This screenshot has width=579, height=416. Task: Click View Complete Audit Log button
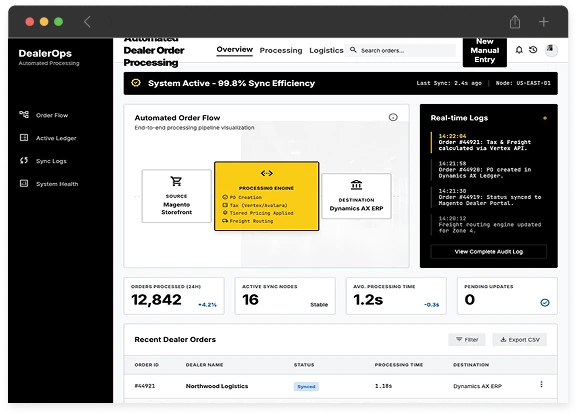click(x=488, y=251)
